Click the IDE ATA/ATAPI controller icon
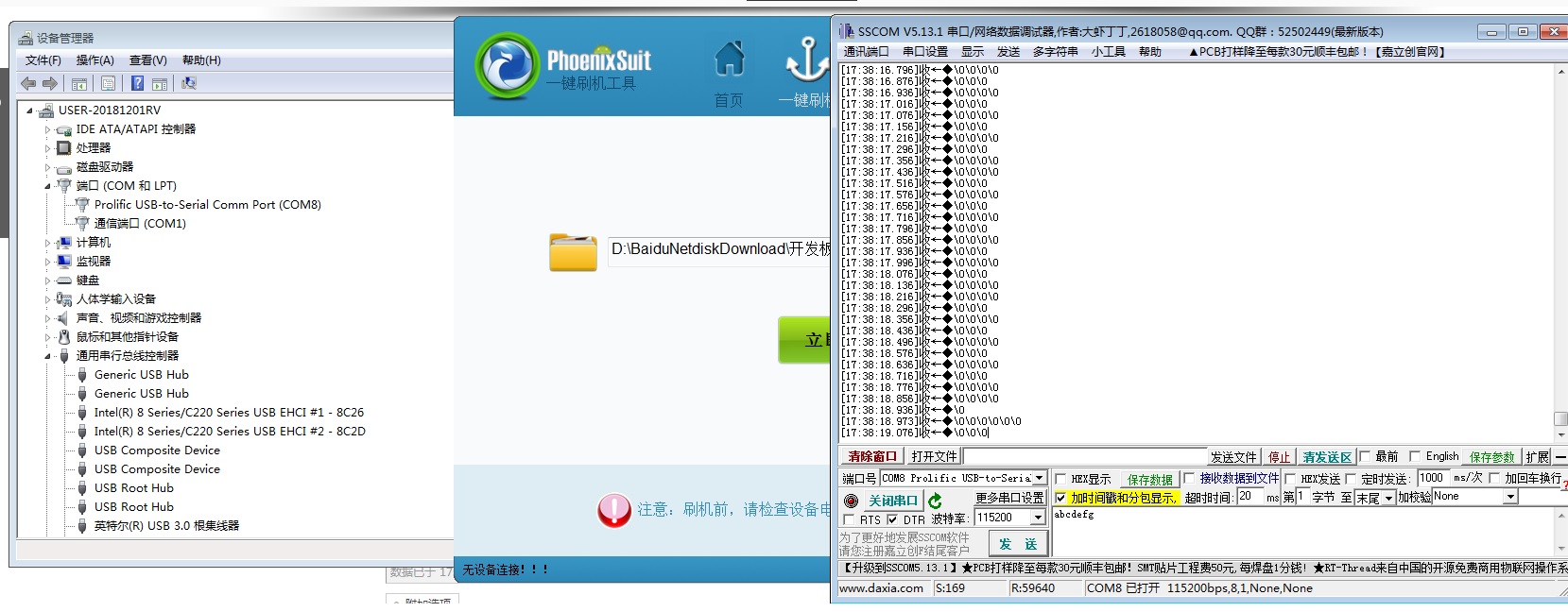 coord(64,129)
